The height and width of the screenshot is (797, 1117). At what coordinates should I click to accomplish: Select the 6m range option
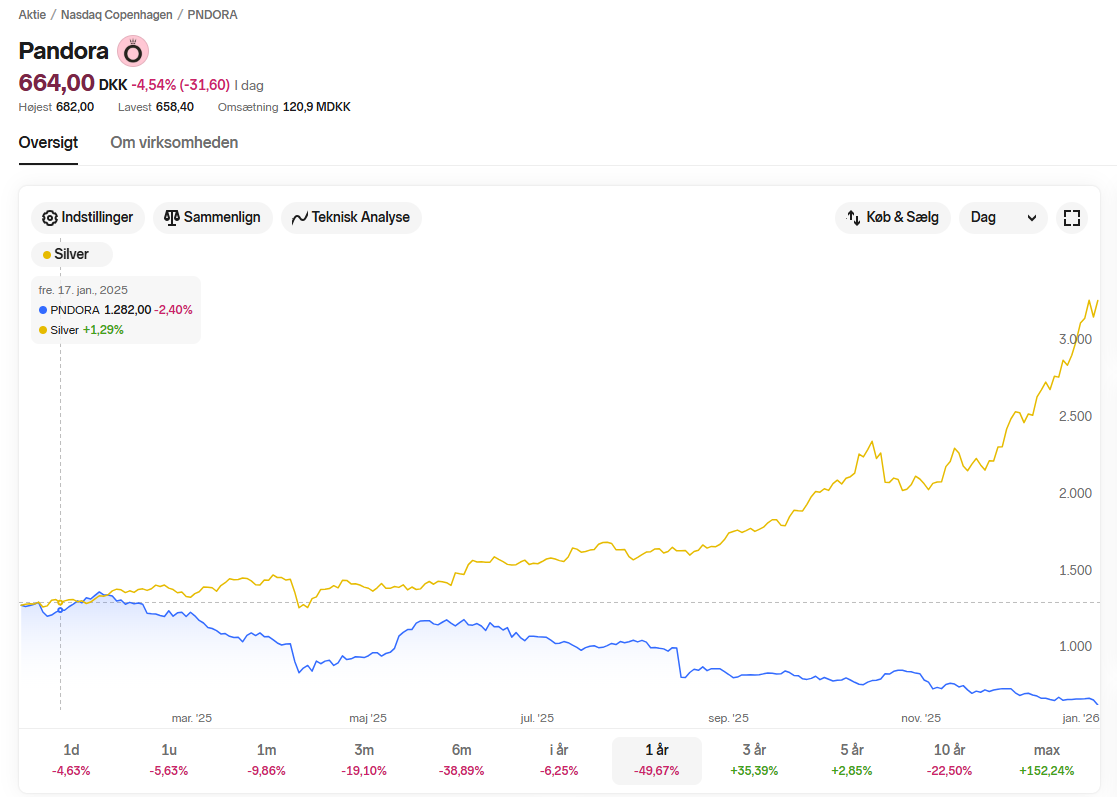[462, 759]
